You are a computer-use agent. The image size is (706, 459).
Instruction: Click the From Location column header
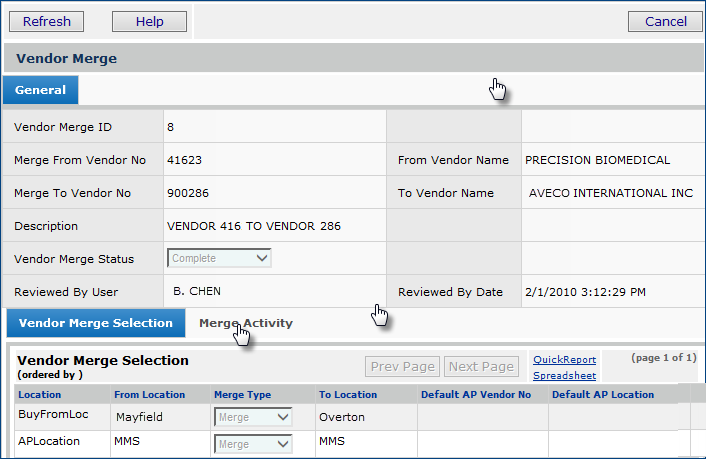pyautogui.click(x=149, y=395)
